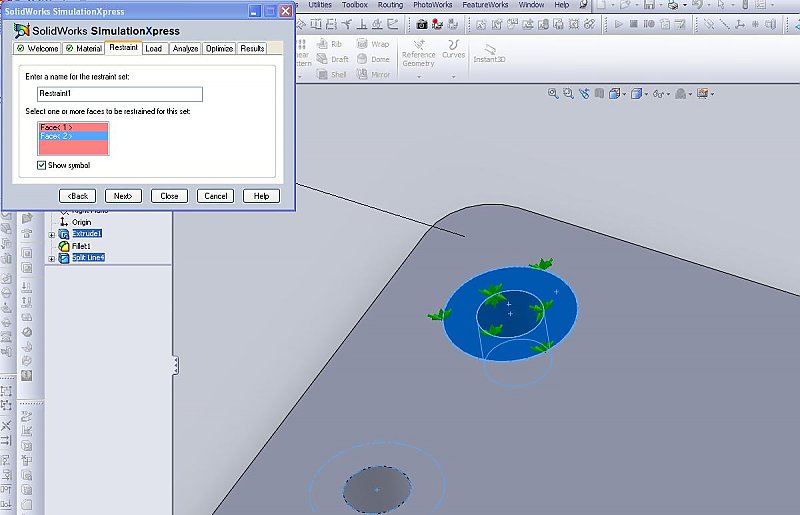
Task: Click the Rib feature icon
Action: (323, 44)
